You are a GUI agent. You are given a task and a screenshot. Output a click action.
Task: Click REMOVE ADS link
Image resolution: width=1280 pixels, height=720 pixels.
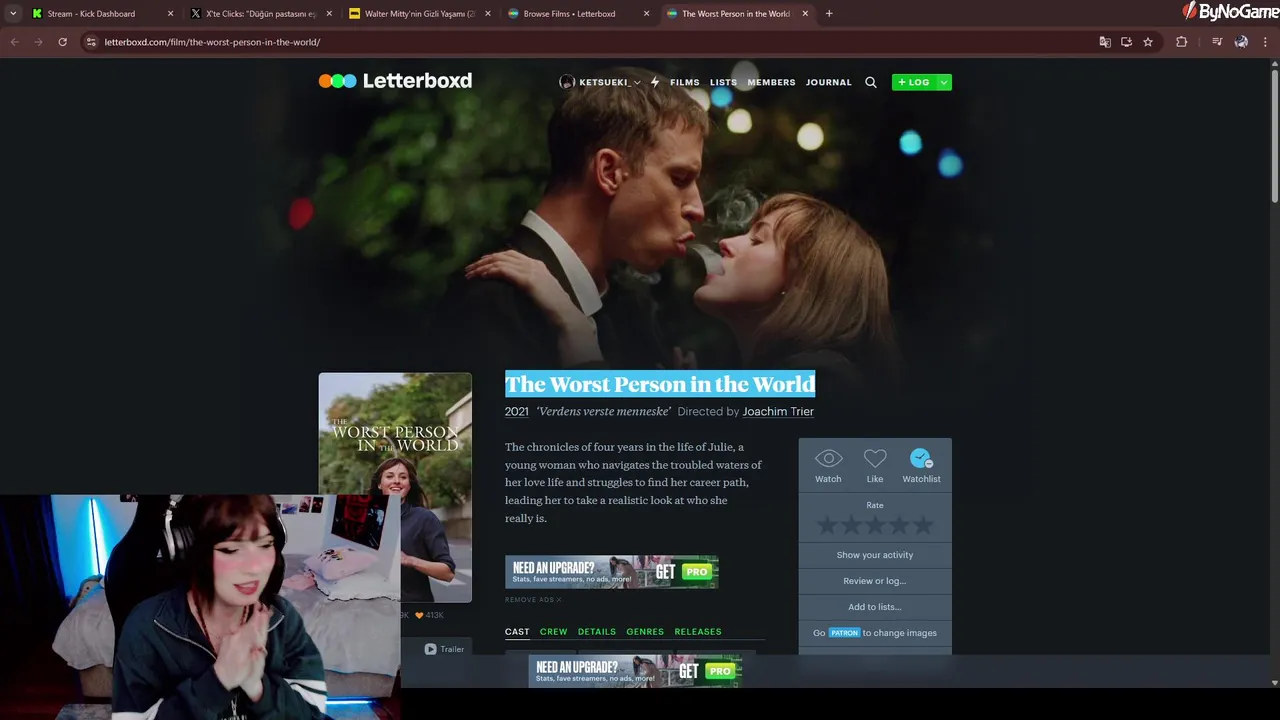(x=533, y=600)
